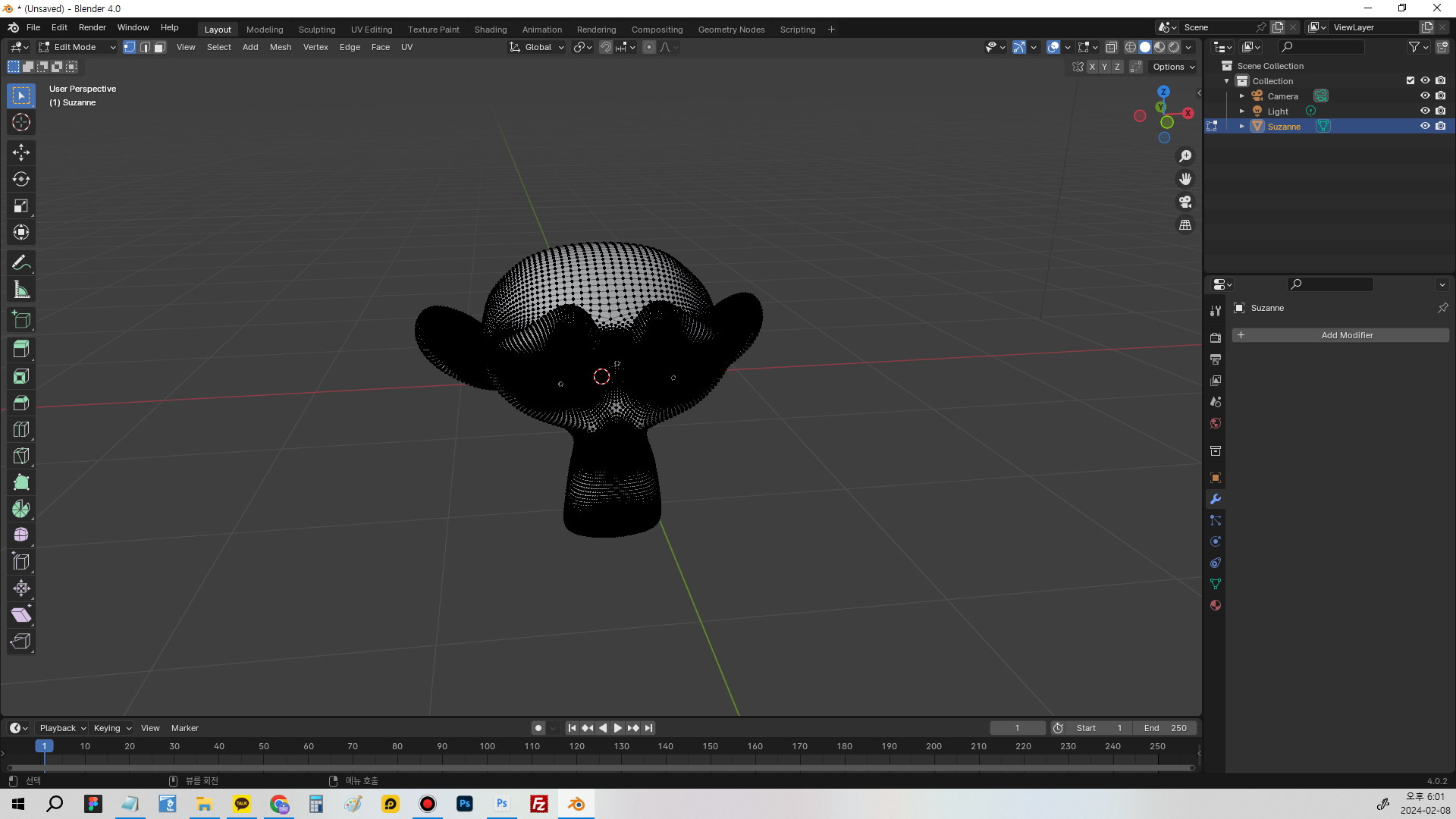
Task: Toggle proportional editing
Action: pos(649,47)
